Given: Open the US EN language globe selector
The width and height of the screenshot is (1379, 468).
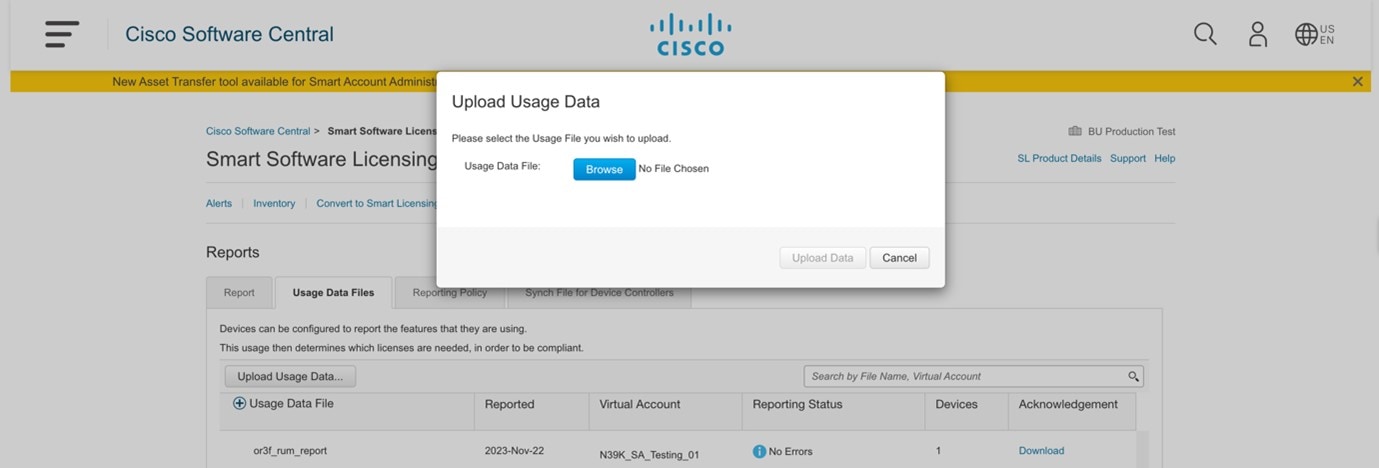Looking at the screenshot, I should pos(1315,34).
